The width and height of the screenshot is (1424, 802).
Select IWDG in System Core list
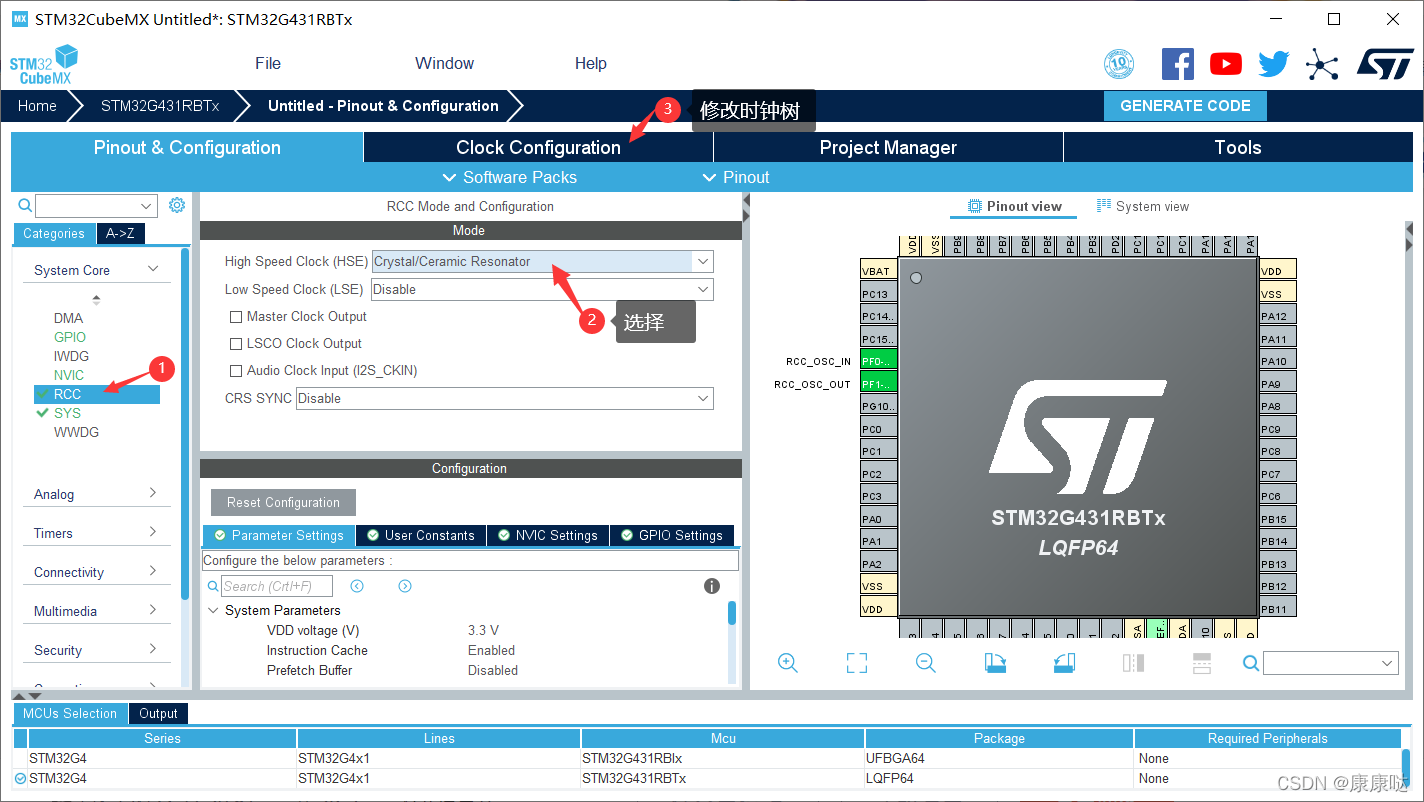coord(71,356)
